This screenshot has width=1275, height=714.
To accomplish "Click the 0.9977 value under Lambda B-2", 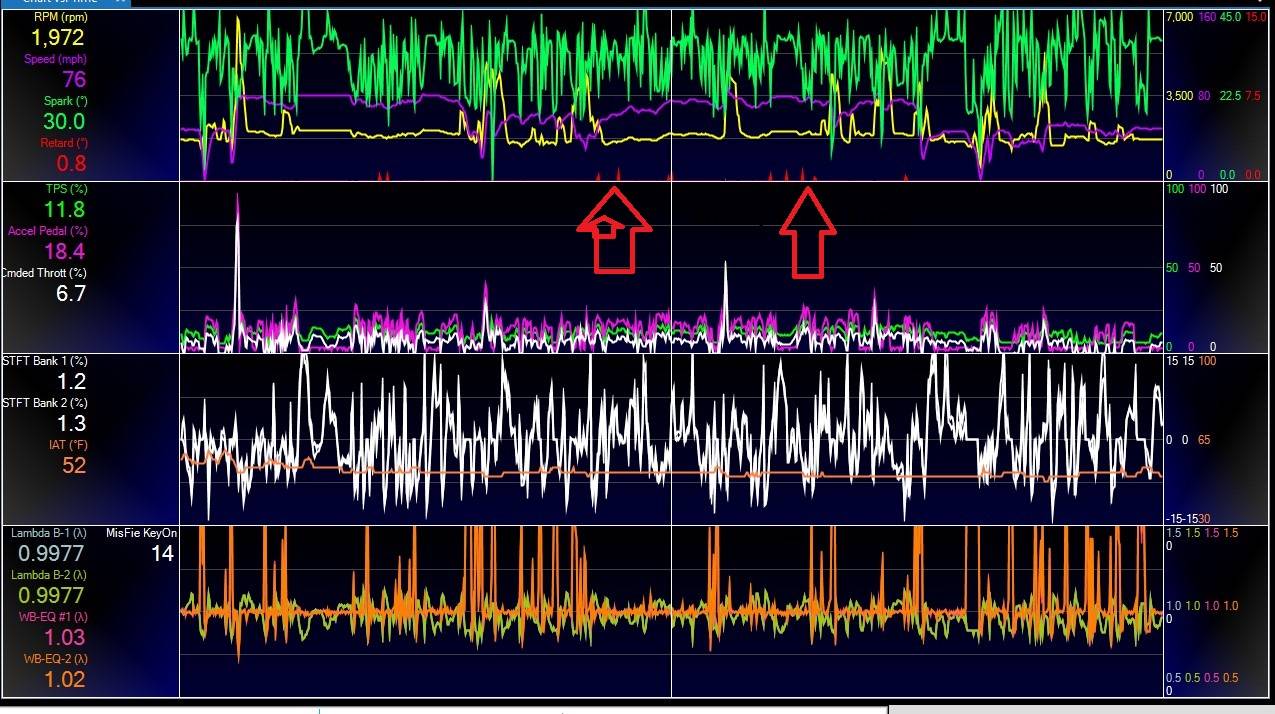I will [52, 596].
